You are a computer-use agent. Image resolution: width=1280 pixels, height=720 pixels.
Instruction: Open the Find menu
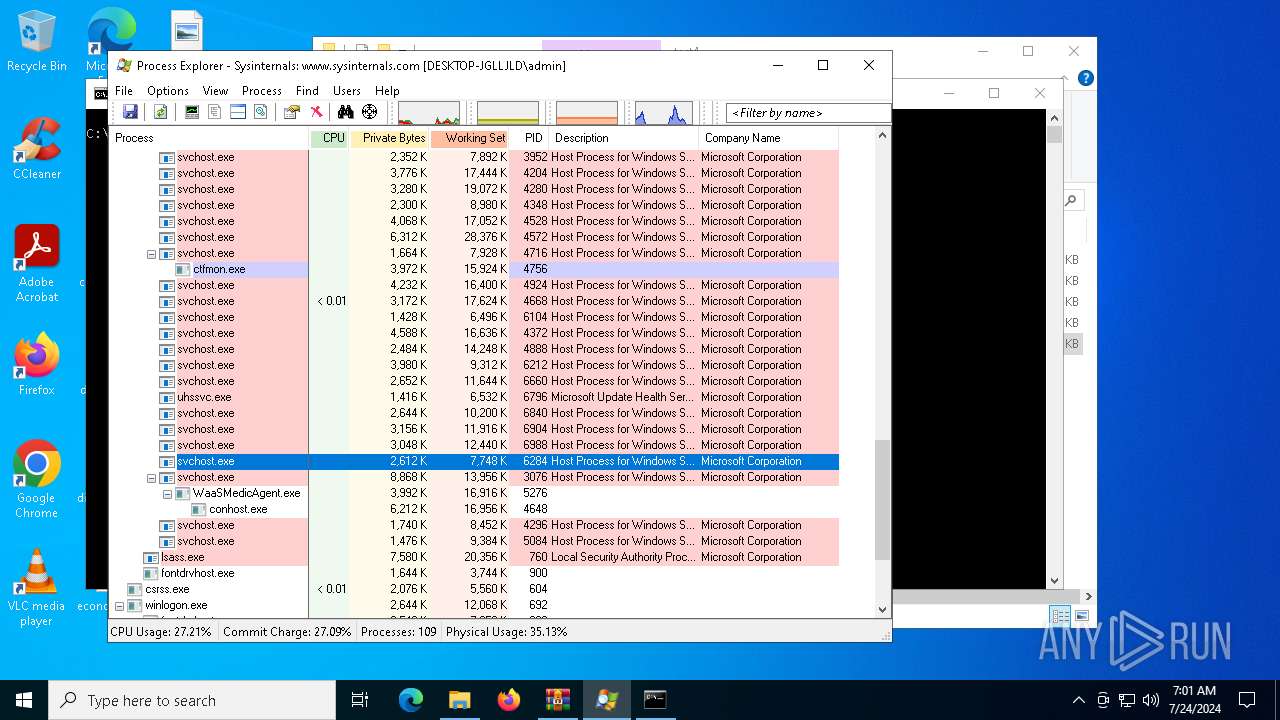coord(307,91)
